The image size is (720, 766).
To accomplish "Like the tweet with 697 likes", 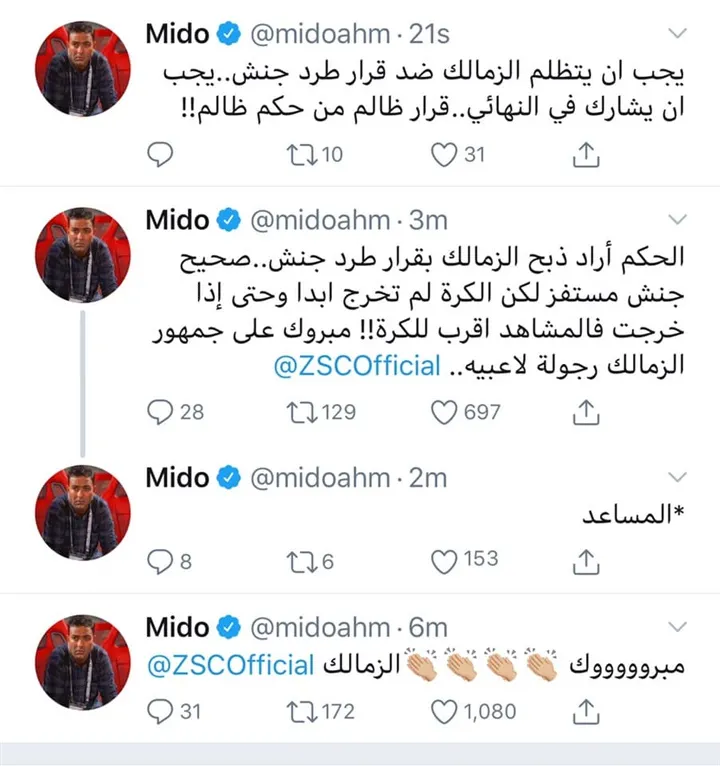I will click(443, 410).
